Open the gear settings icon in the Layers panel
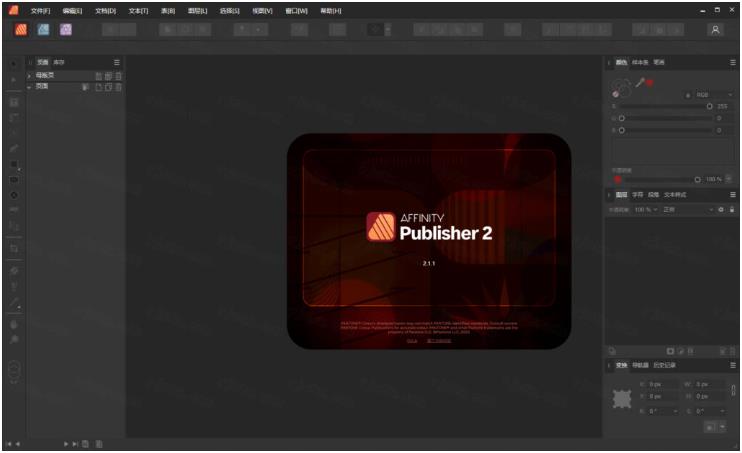 coord(721,209)
